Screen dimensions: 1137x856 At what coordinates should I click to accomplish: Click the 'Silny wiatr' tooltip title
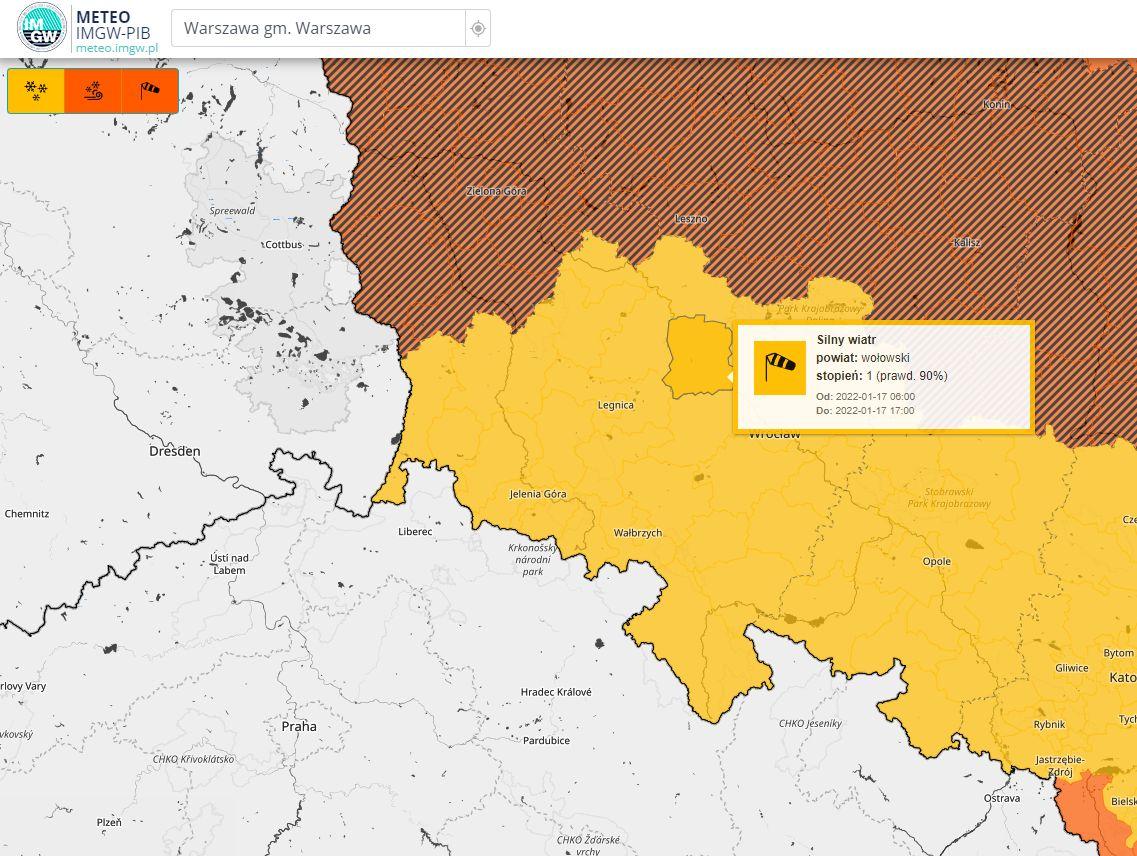pyautogui.click(x=846, y=339)
